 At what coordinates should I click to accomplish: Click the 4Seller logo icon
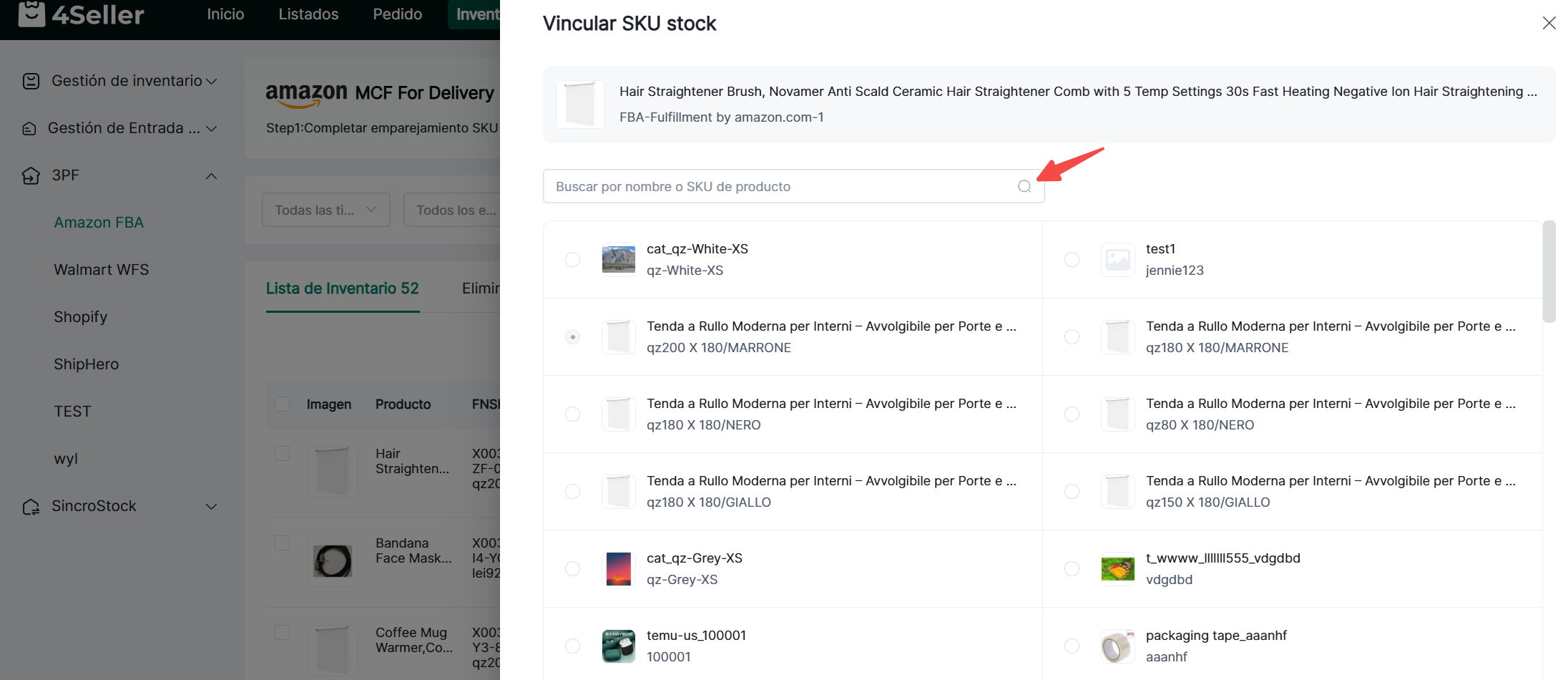(x=31, y=14)
